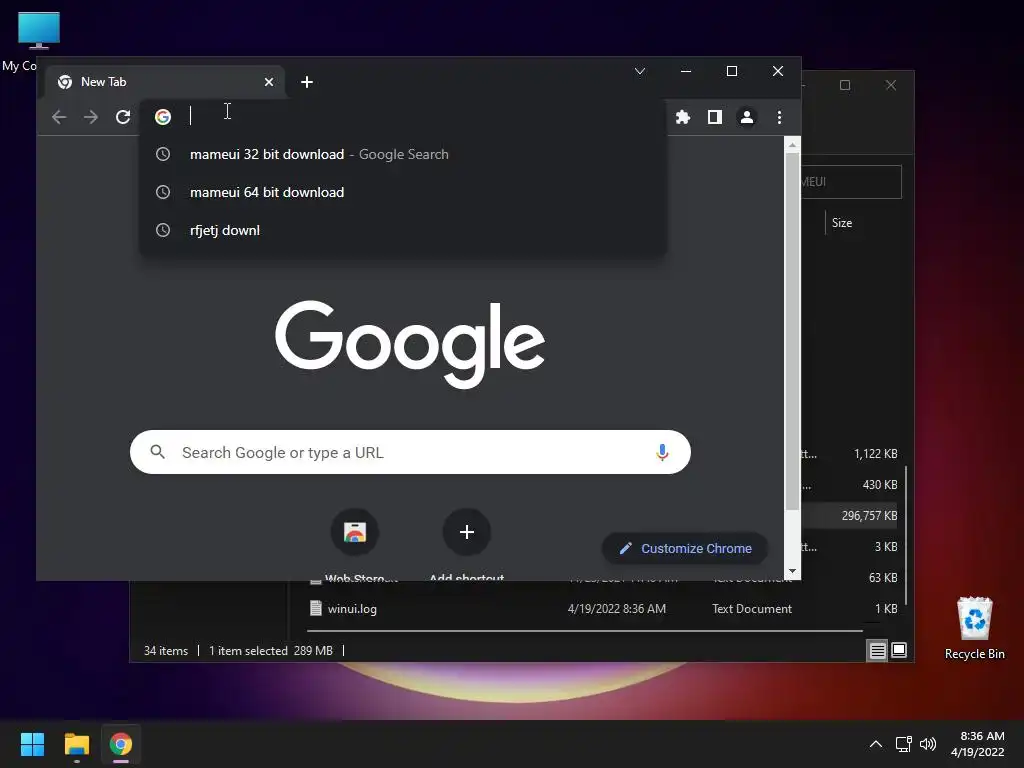The height and width of the screenshot is (768, 1024).
Task: Click the Chrome forward arrow
Action: [91, 117]
